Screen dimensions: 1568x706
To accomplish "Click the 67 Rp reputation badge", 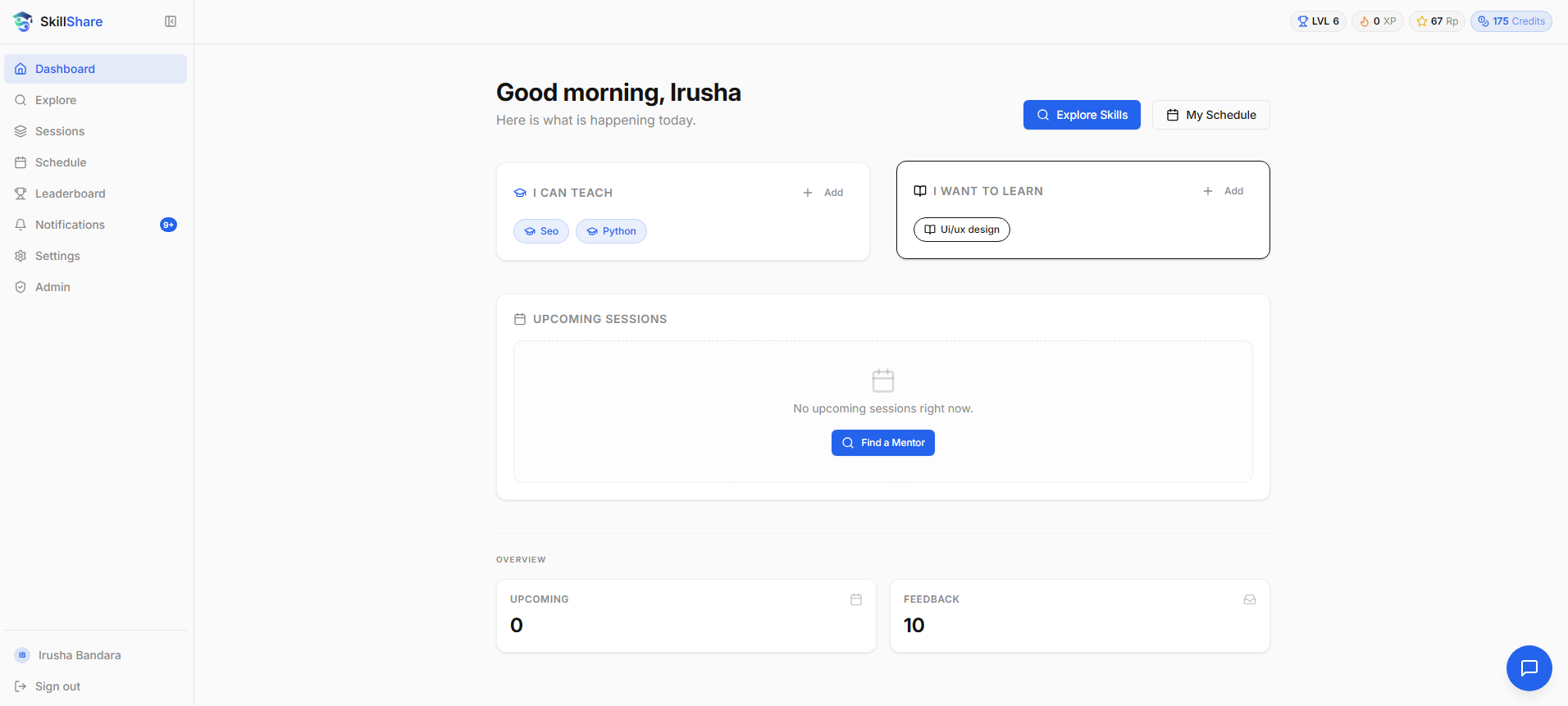I will pos(1437,21).
